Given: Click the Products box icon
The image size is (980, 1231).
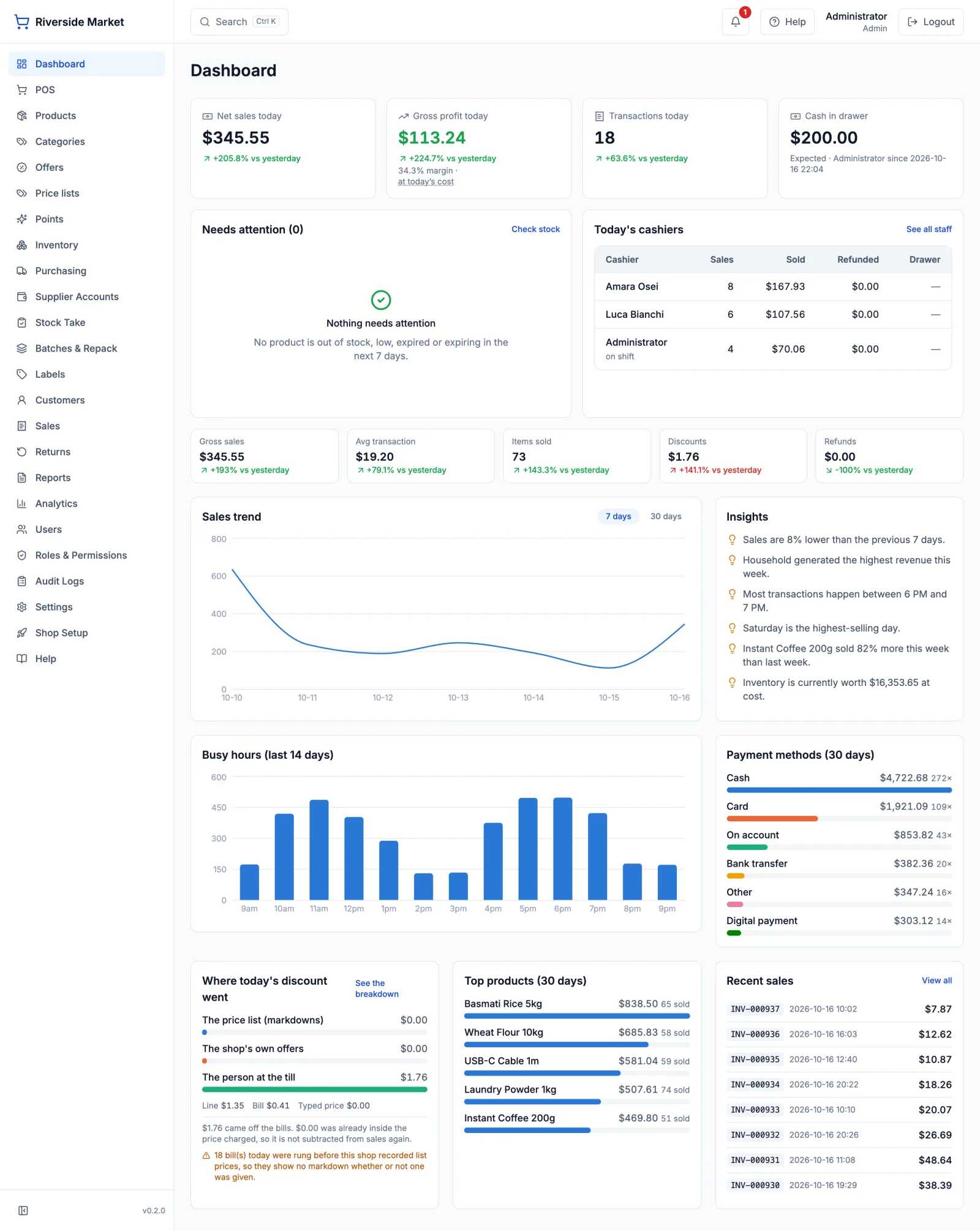Looking at the screenshot, I should pos(22,116).
